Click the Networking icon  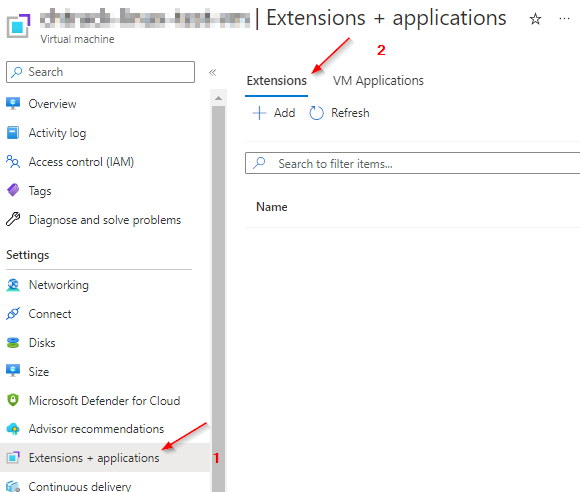[13, 285]
